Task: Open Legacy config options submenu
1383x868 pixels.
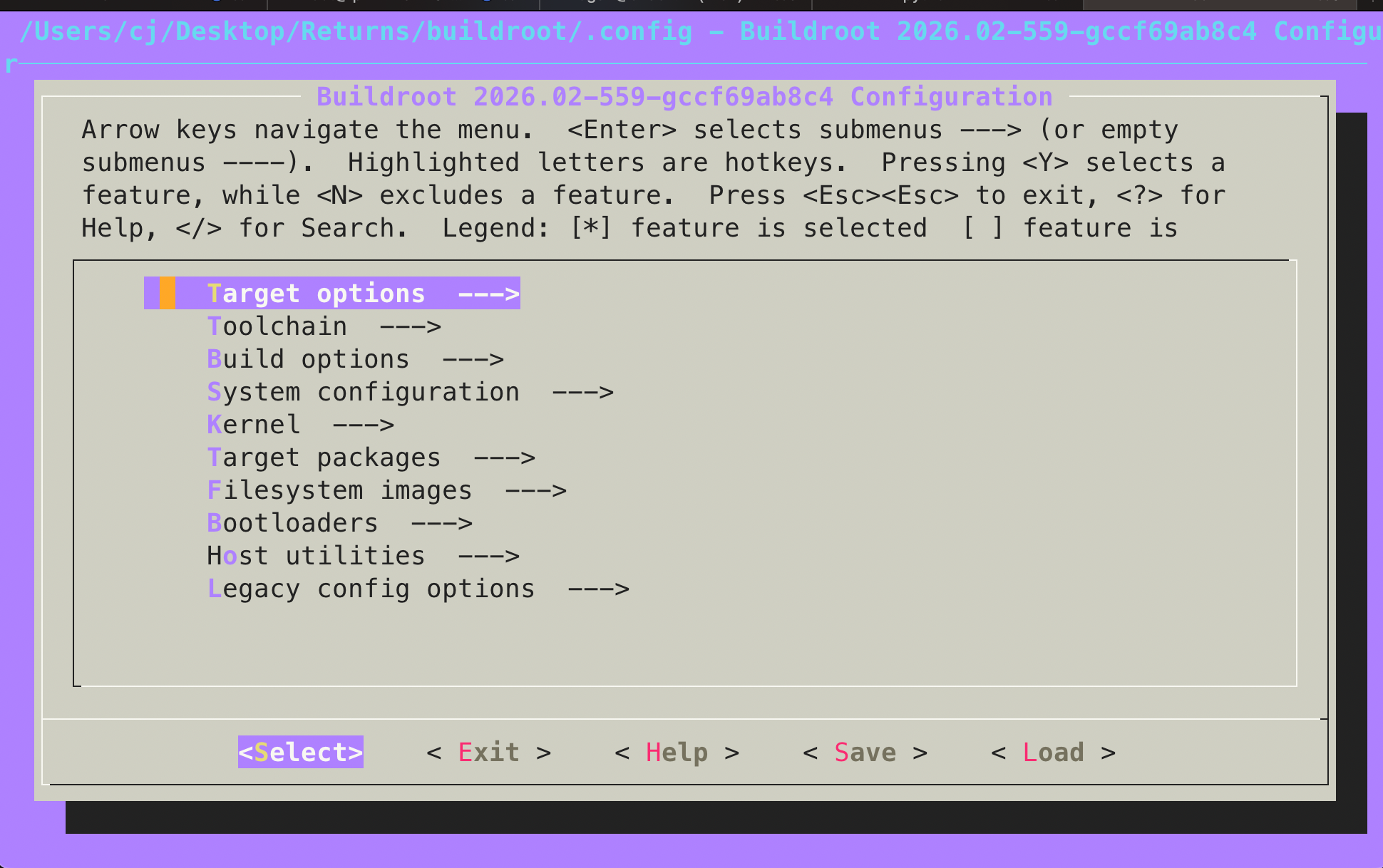Action: (x=418, y=589)
